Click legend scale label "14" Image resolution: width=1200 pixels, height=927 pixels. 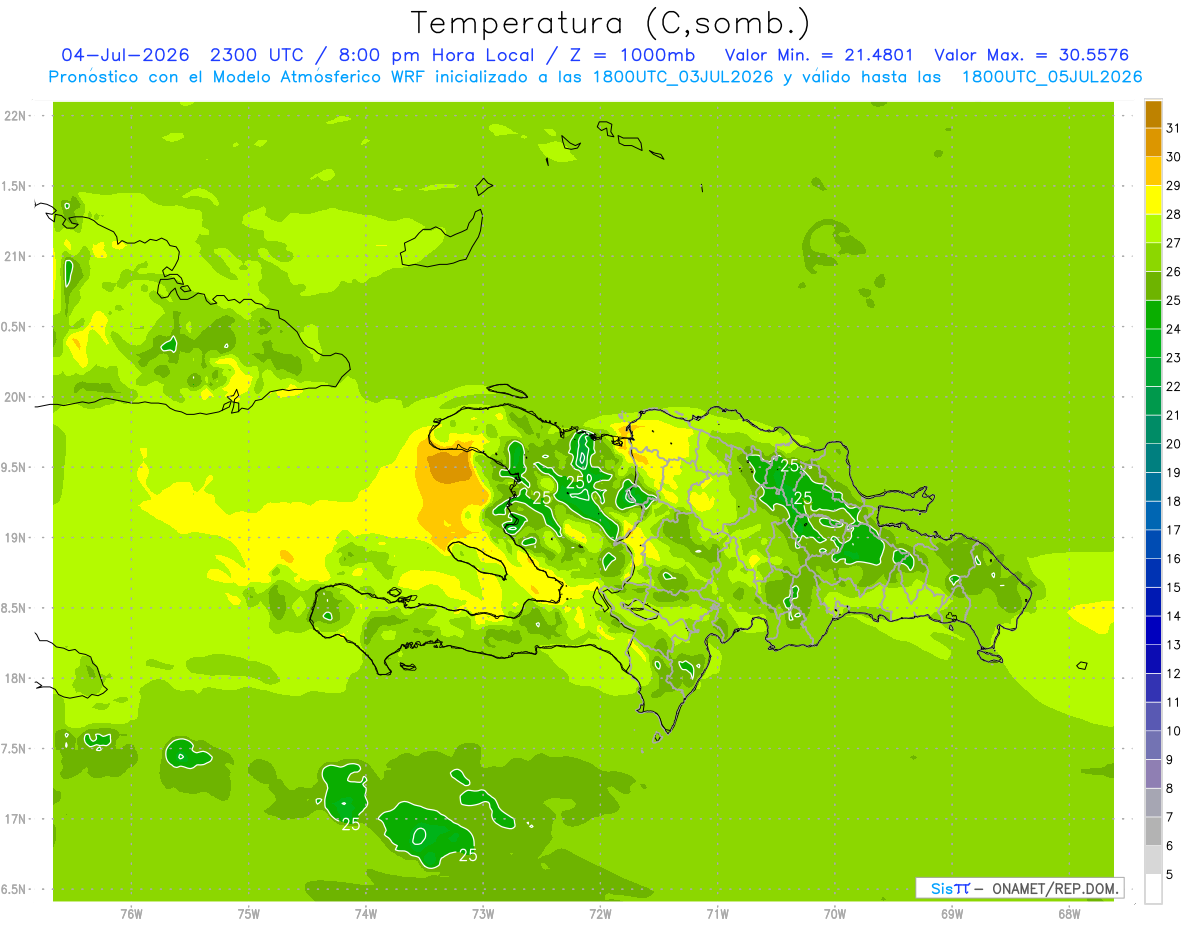[x=1173, y=617]
